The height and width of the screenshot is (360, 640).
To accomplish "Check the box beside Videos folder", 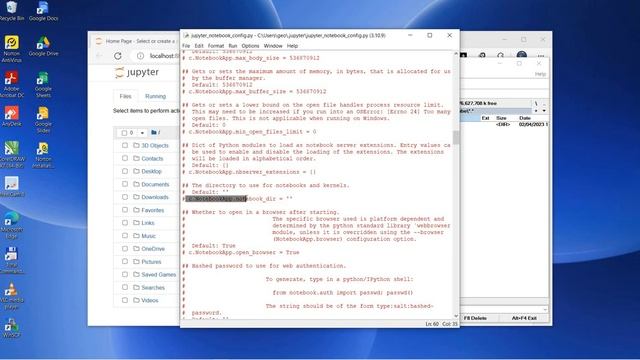I will (125, 300).
